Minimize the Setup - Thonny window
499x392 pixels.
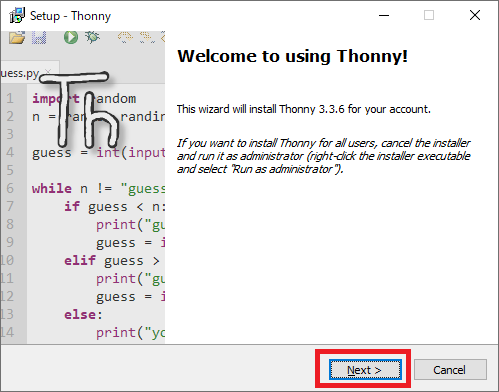(x=384, y=15)
